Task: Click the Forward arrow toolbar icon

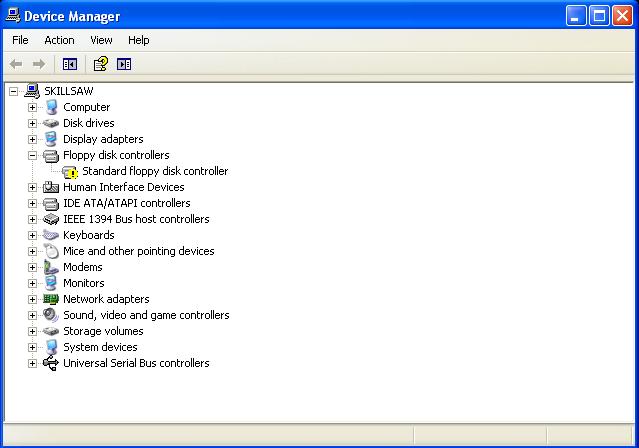Action: [x=39, y=64]
